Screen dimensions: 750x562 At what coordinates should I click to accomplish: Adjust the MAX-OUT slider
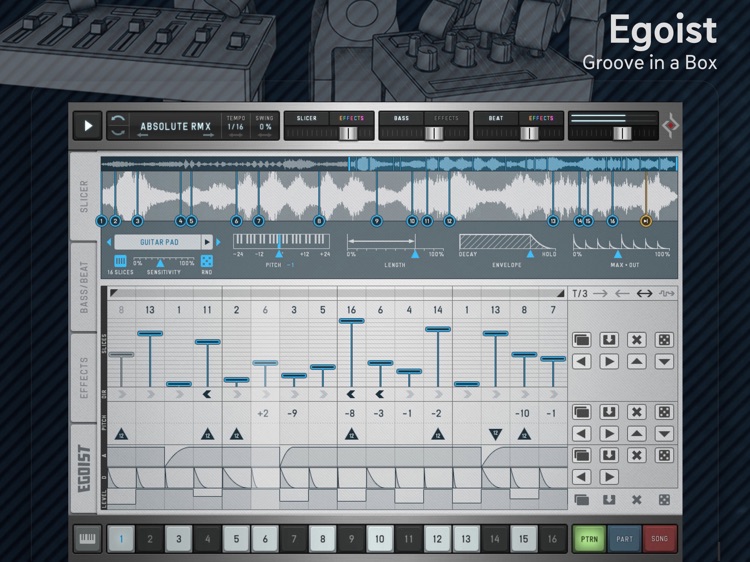[618, 254]
